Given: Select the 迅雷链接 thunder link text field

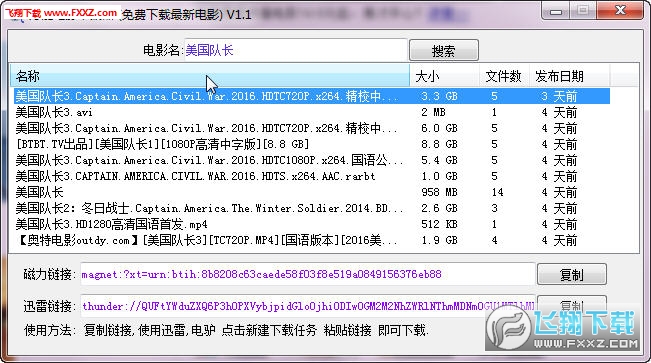Looking at the screenshot, I should tap(308, 306).
